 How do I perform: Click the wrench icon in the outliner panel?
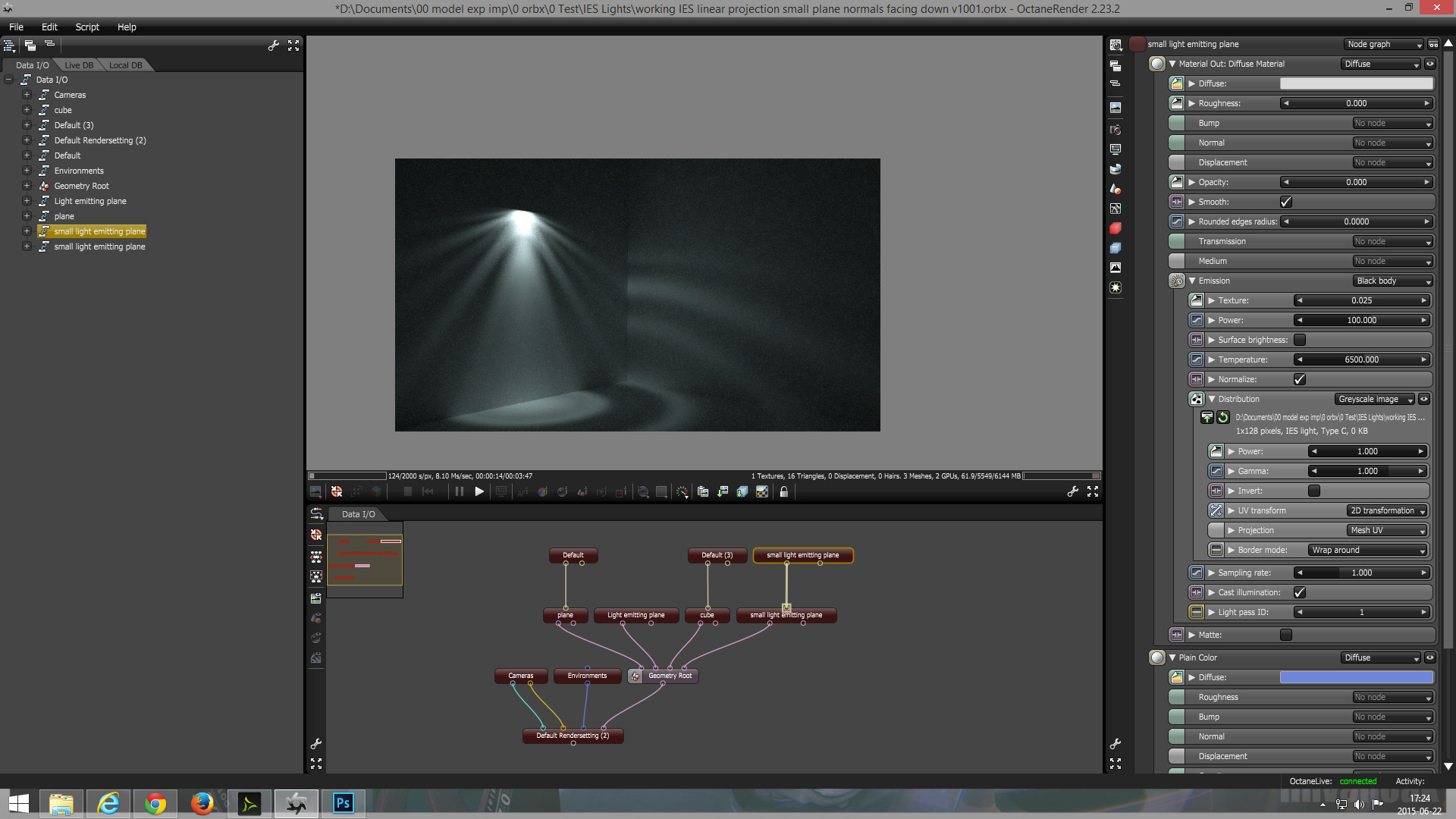click(x=274, y=45)
